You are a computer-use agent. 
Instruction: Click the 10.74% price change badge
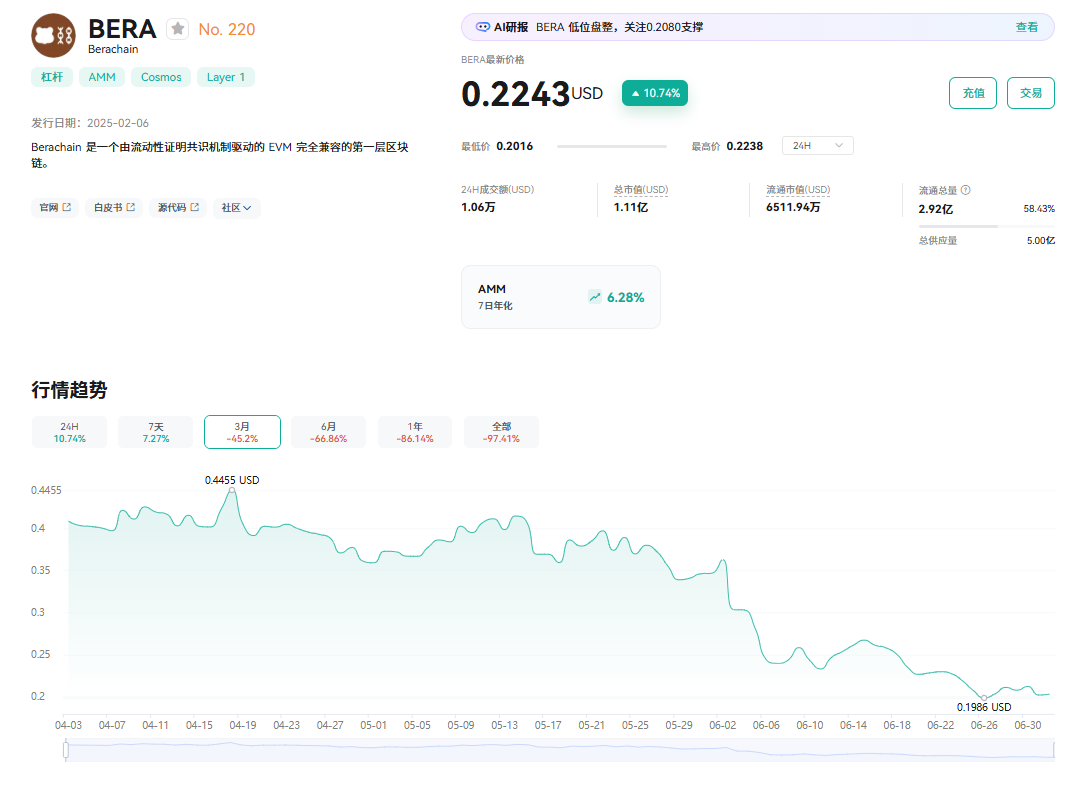[655, 93]
